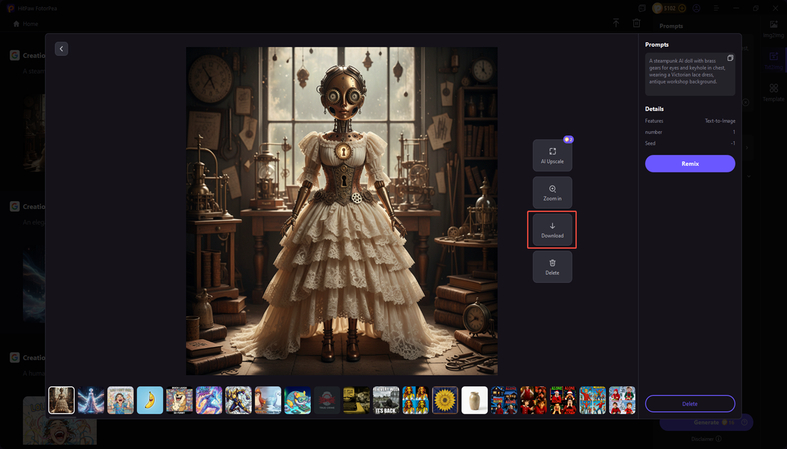The image size is (787, 449).
Task: Copy the prompt text with the copy icon
Action: (730, 59)
